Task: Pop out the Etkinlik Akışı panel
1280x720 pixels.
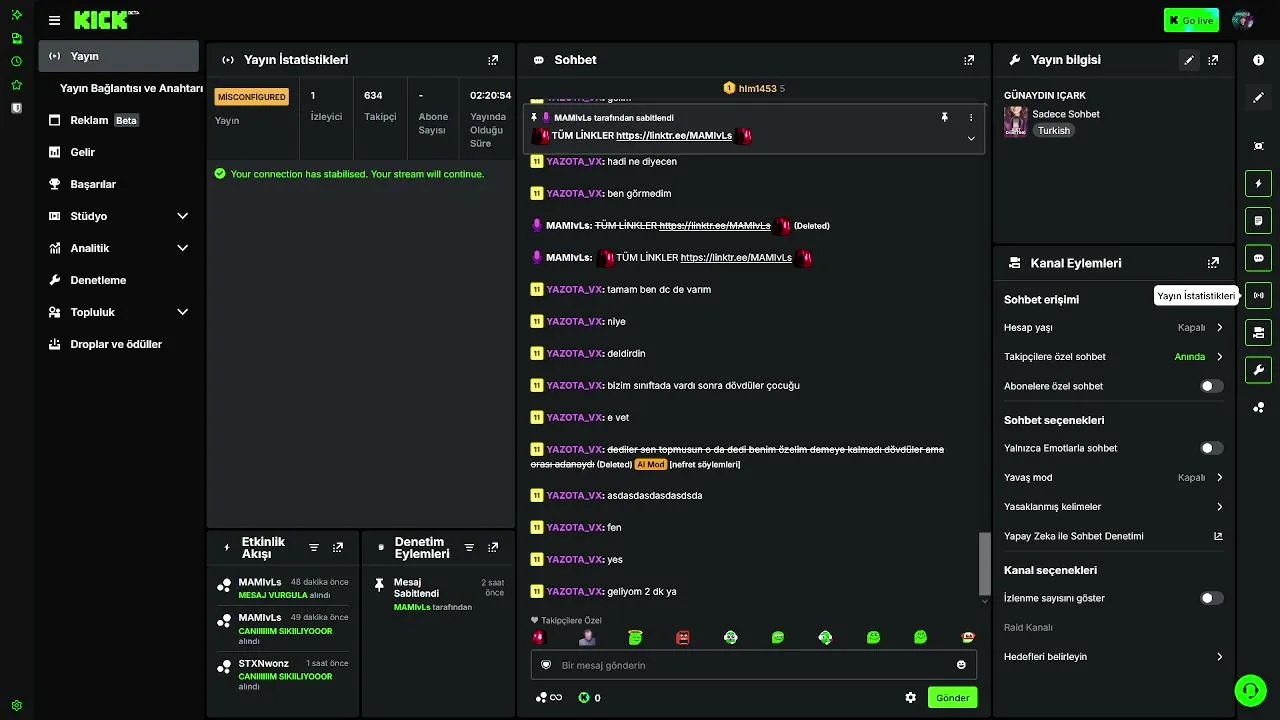Action: 338,548
